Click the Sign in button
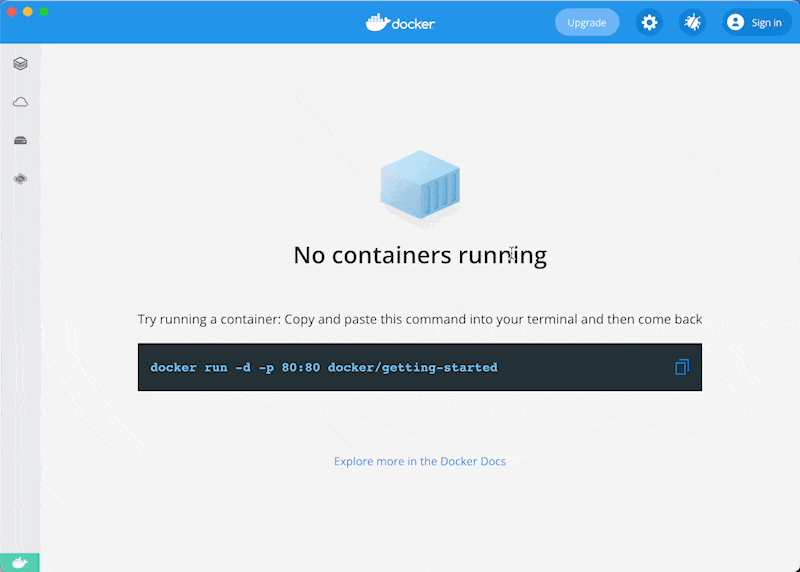The width and height of the screenshot is (800, 572). pos(757,22)
